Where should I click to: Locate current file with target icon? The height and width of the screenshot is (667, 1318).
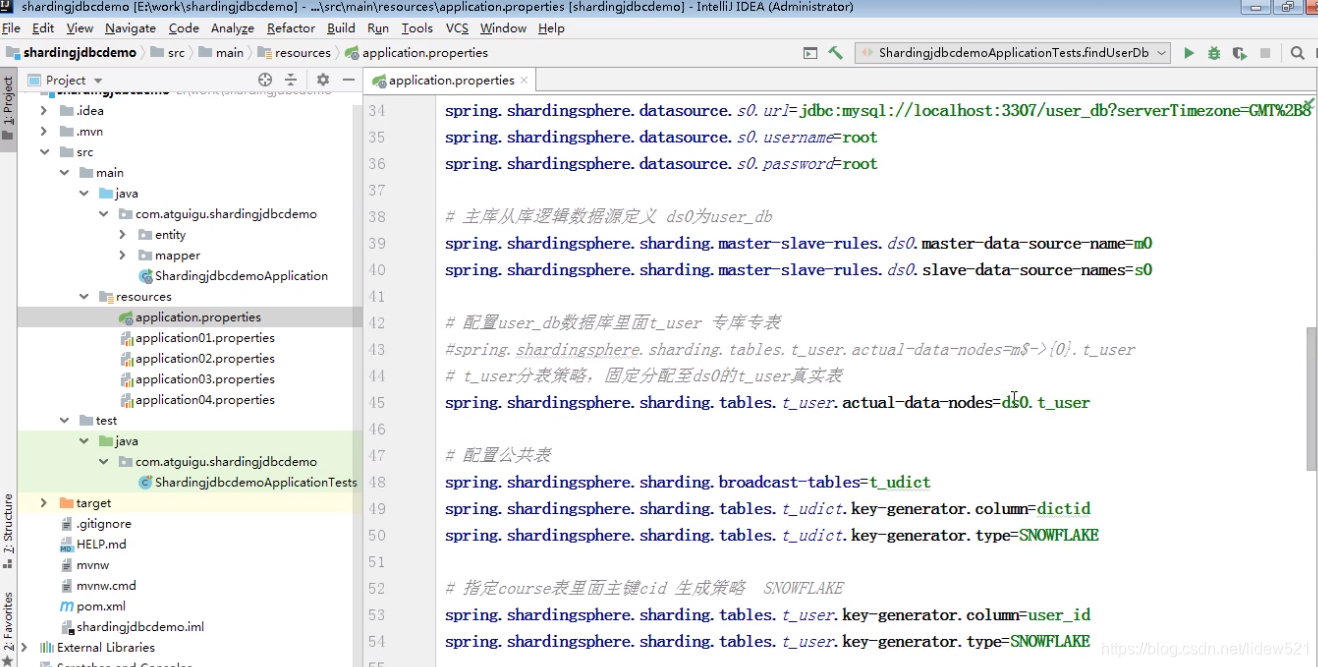point(265,80)
